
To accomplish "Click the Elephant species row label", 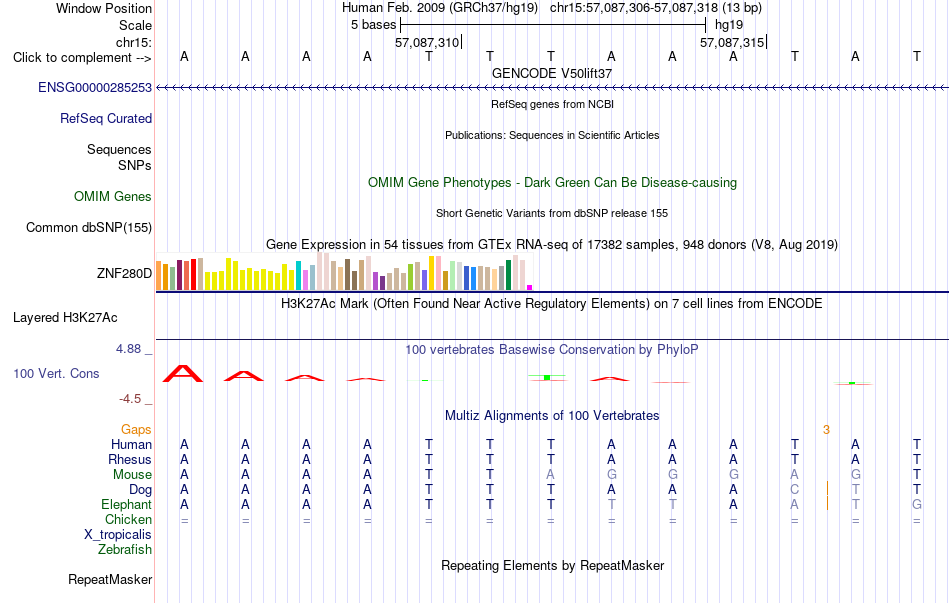I will [126, 505].
